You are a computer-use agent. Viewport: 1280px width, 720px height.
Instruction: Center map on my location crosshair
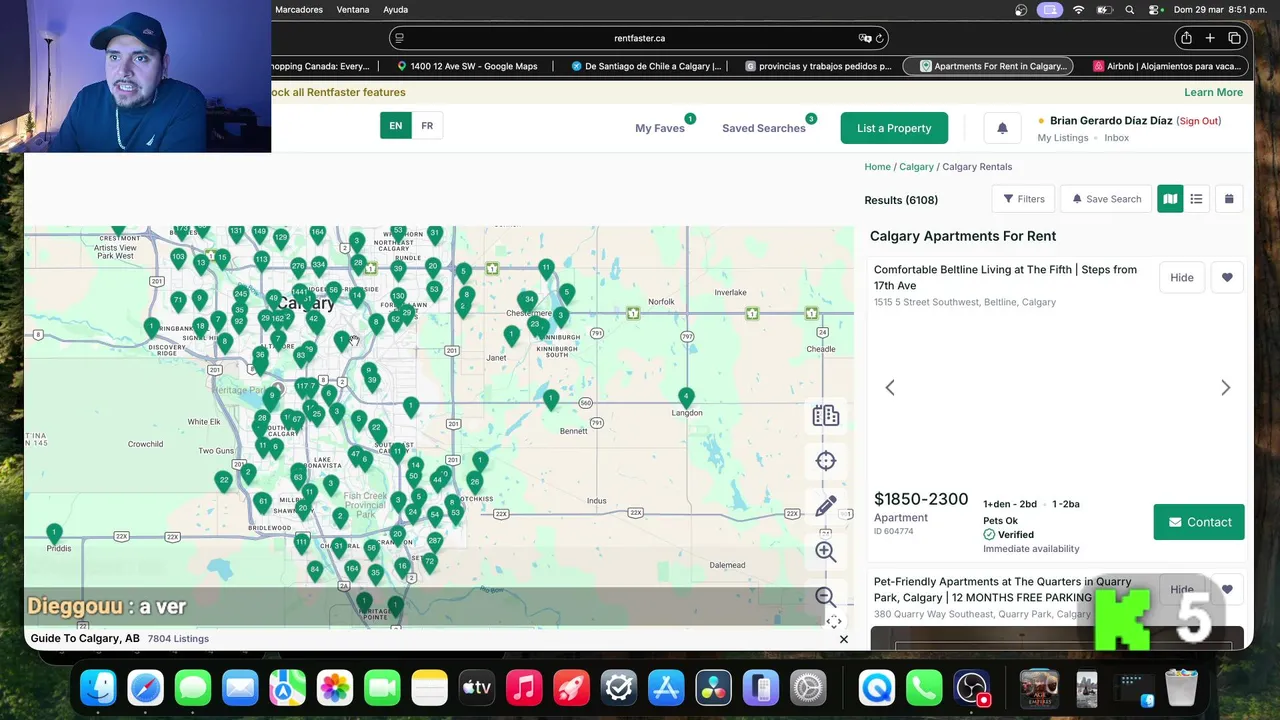pos(825,461)
